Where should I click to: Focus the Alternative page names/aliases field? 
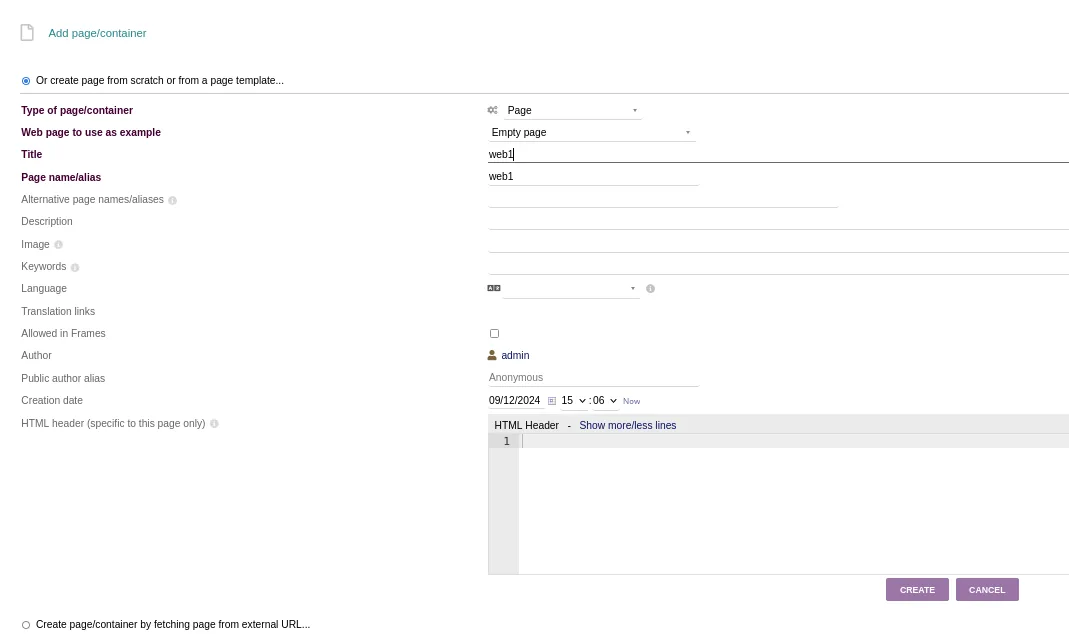pos(663,199)
